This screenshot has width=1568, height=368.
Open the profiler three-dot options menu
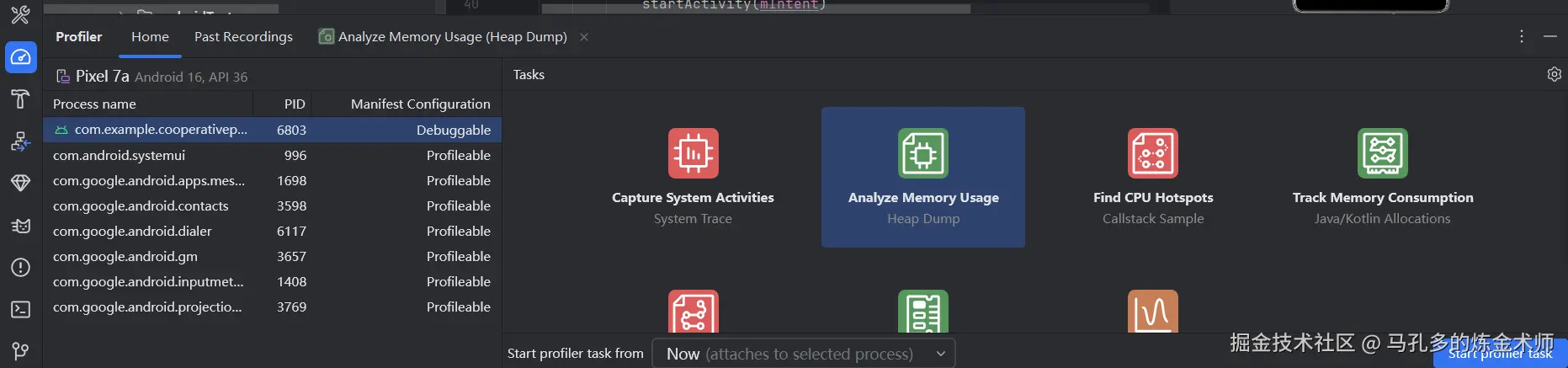tap(1522, 37)
